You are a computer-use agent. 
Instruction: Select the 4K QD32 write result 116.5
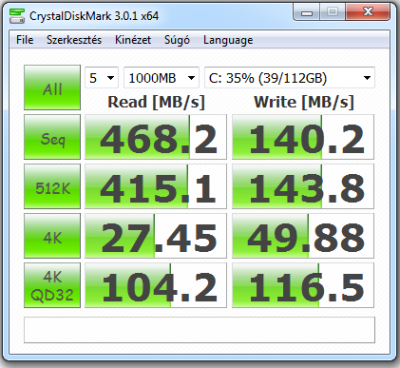click(303, 285)
